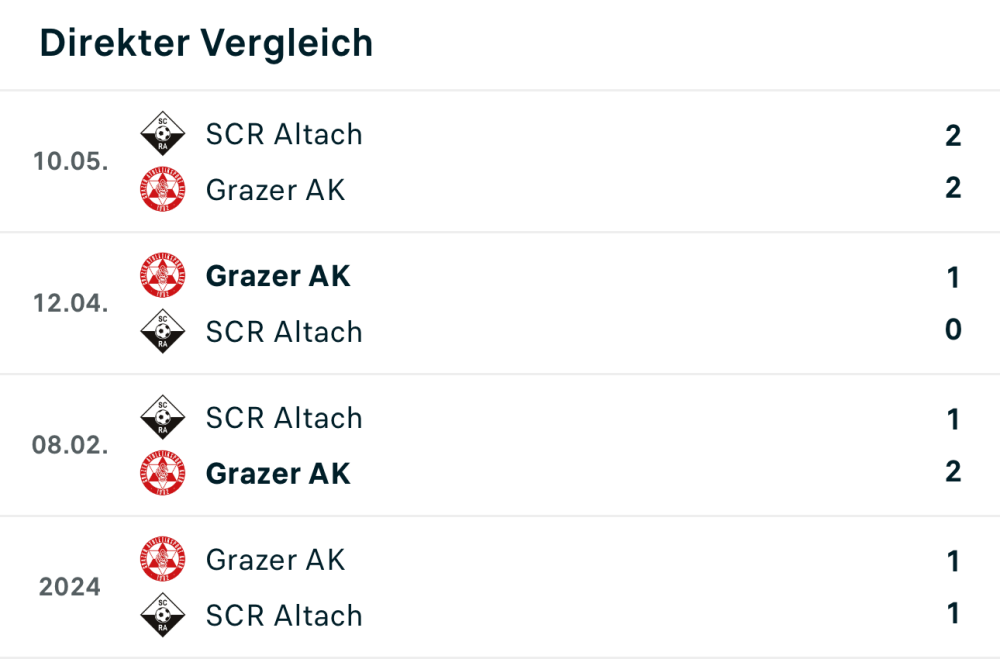This screenshot has width=1000, height=659.
Task: Click Grazer AK score in 08.02. match
Action: 952,471
